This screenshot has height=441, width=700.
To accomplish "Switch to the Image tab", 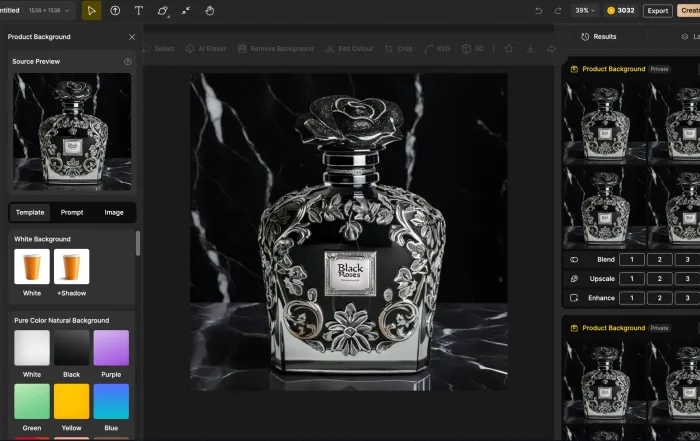I will tap(114, 212).
